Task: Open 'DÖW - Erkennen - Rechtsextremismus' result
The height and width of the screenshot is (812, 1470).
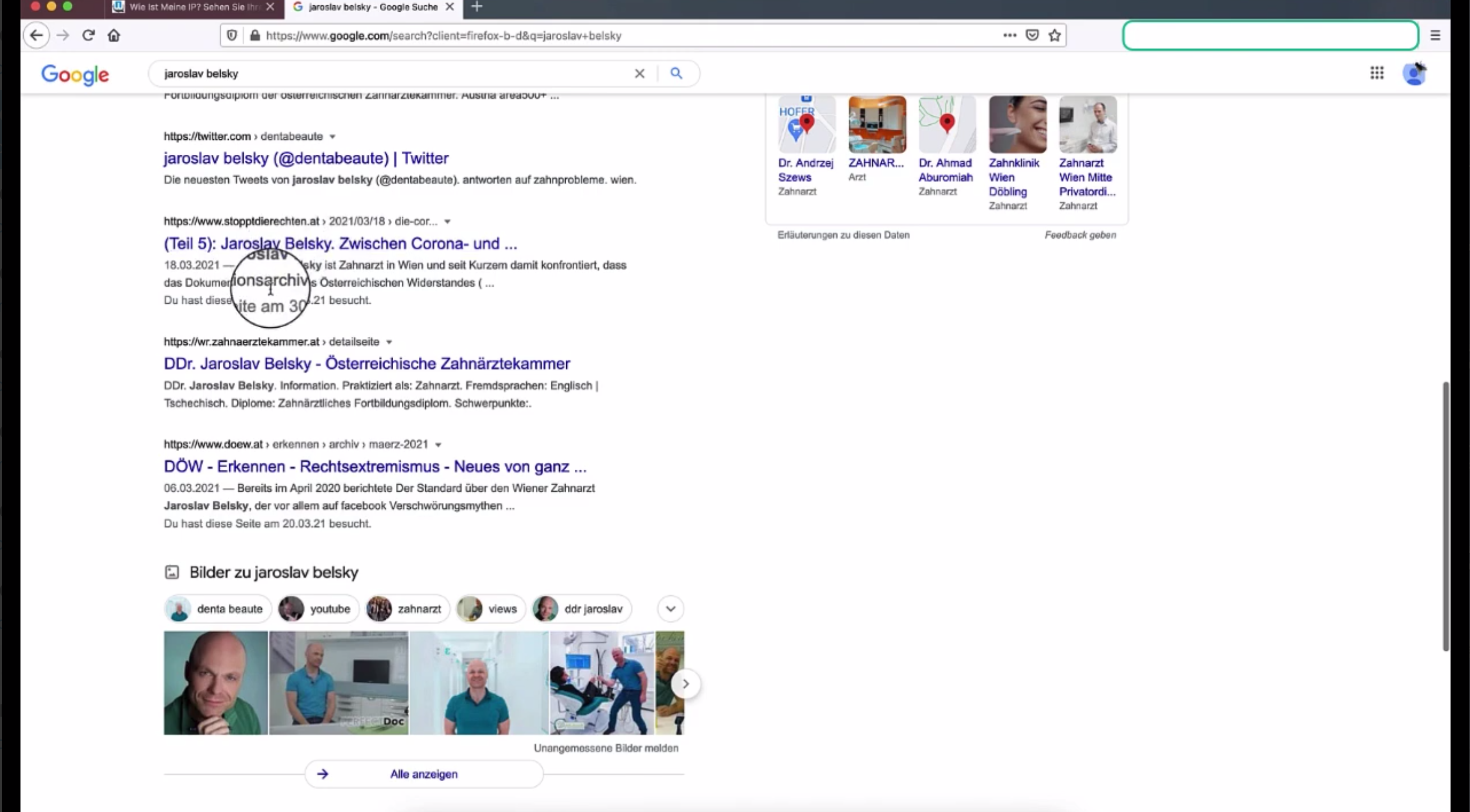Action: 375,467
